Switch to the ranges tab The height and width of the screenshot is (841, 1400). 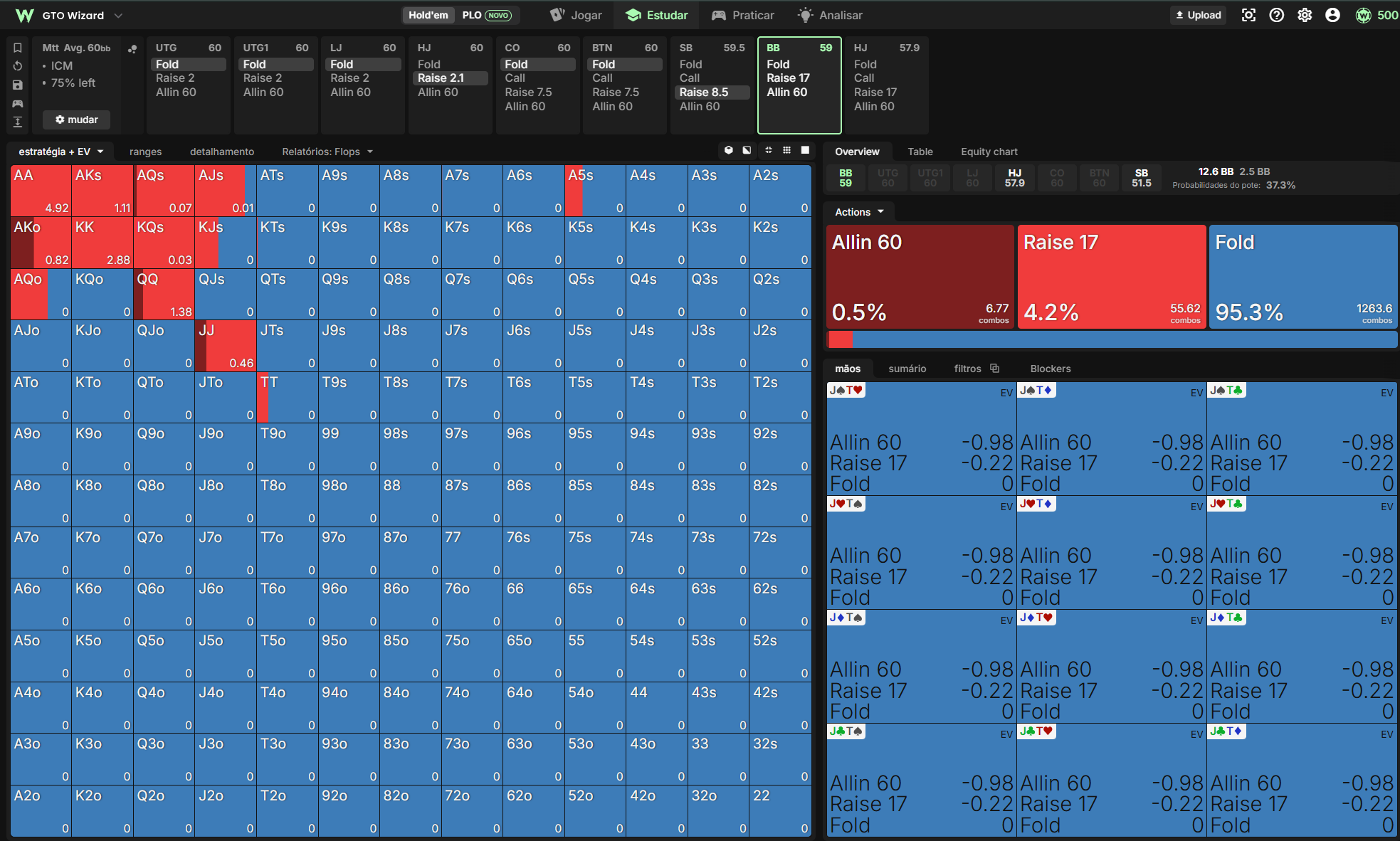(145, 152)
